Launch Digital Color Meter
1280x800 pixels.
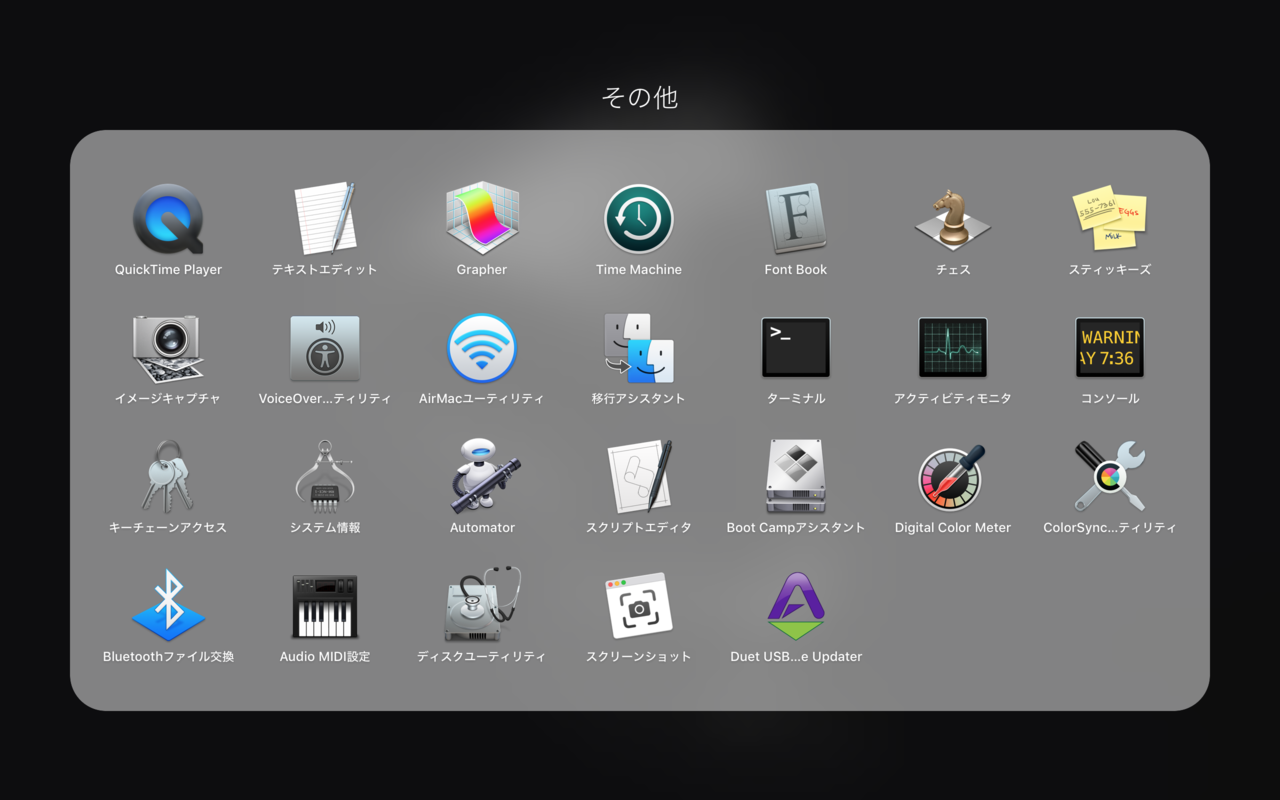[953, 477]
